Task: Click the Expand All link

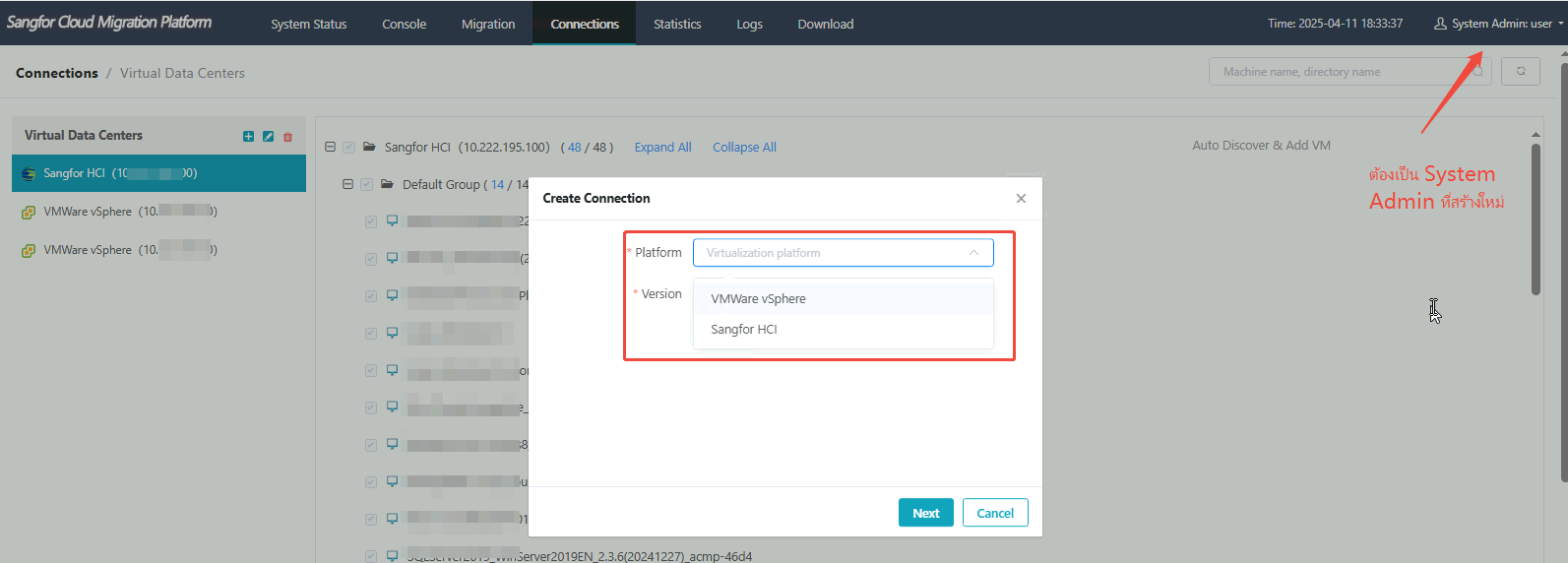Action: coord(662,147)
